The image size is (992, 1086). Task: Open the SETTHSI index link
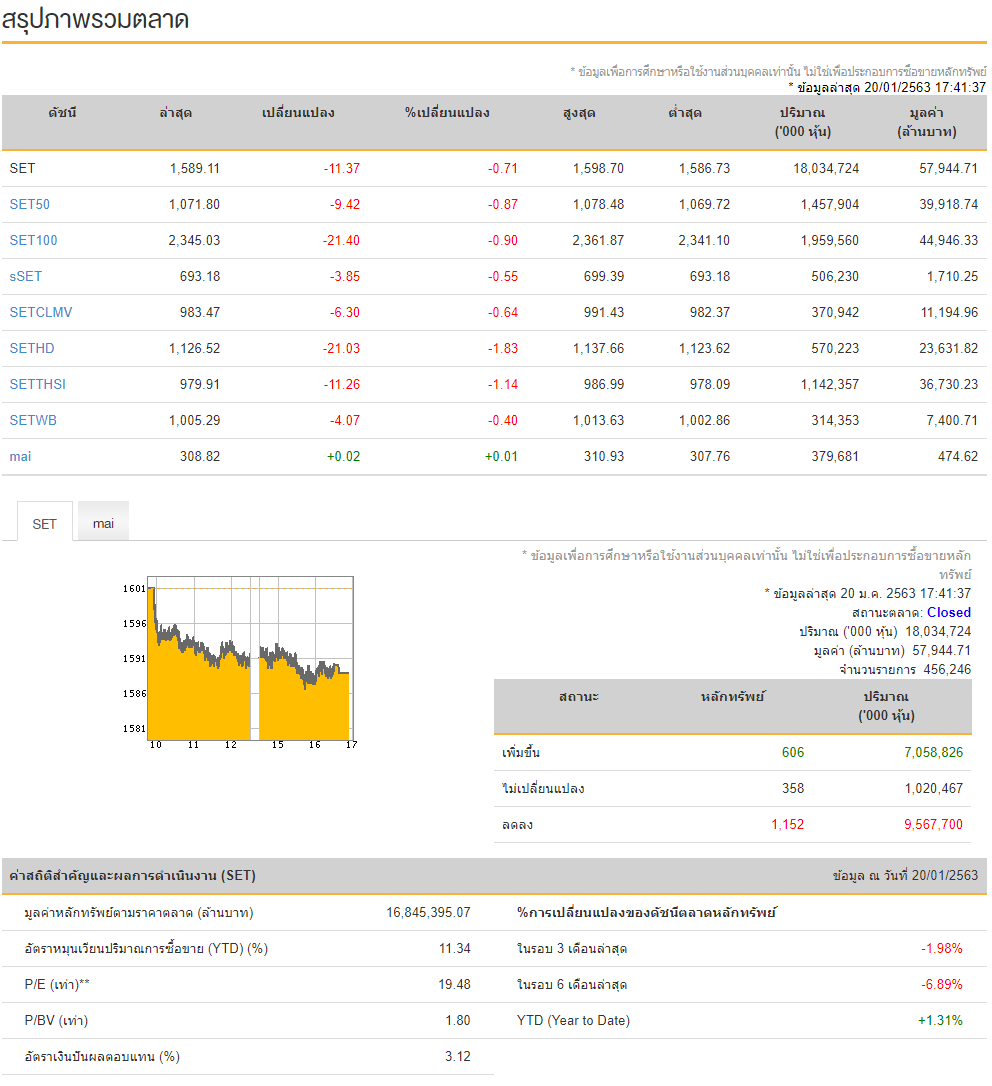(38, 385)
